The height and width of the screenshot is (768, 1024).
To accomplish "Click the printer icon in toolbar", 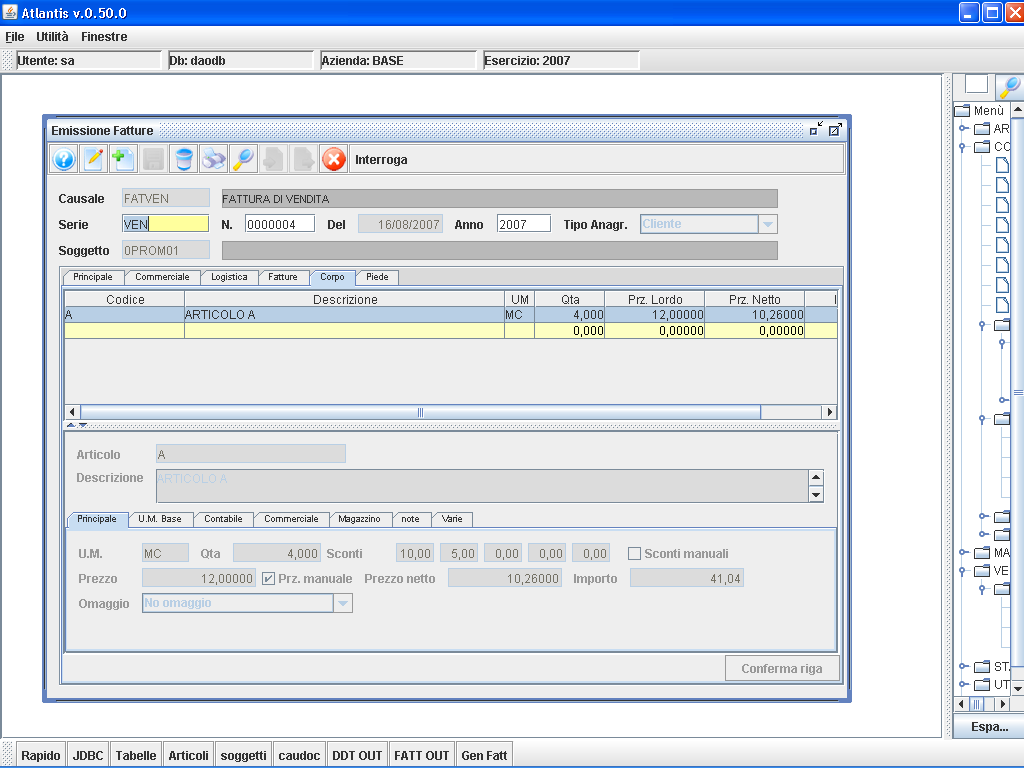I will click(x=214, y=159).
